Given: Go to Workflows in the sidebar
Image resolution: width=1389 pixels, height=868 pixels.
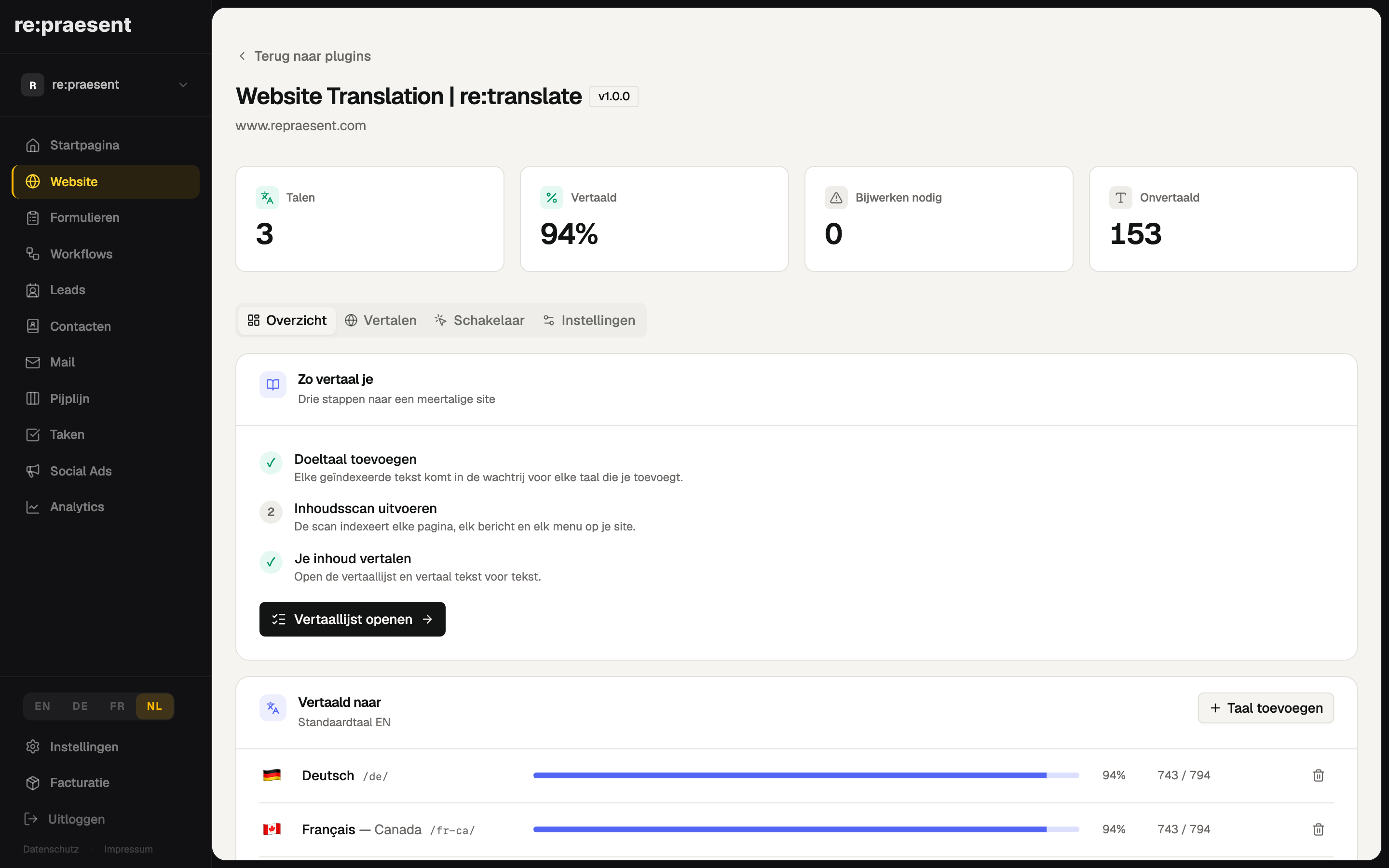Looking at the screenshot, I should tap(106, 254).
